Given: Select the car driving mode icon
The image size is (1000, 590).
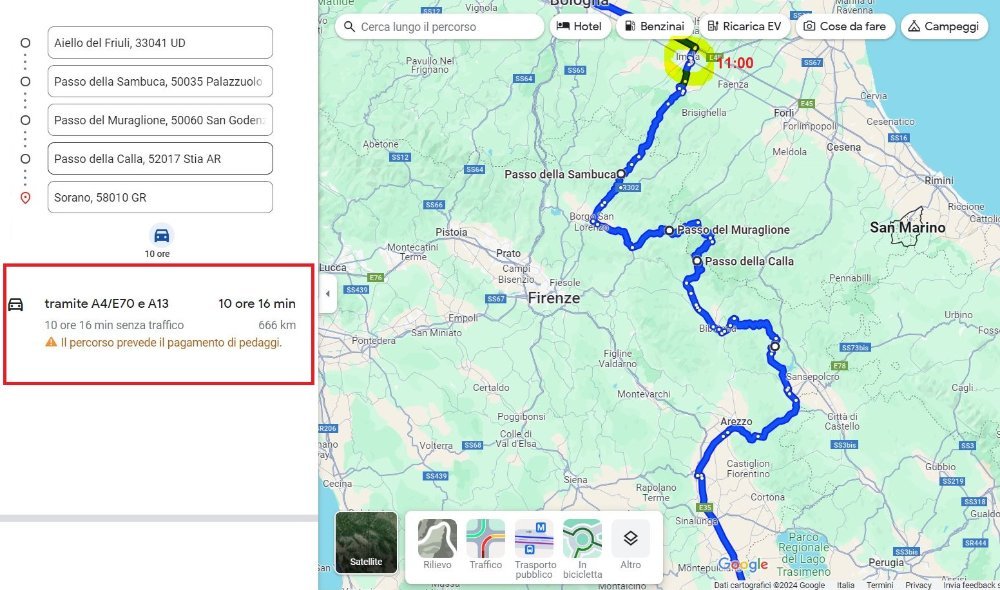Looking at the screenshot, I should click(x=162, y=235).
